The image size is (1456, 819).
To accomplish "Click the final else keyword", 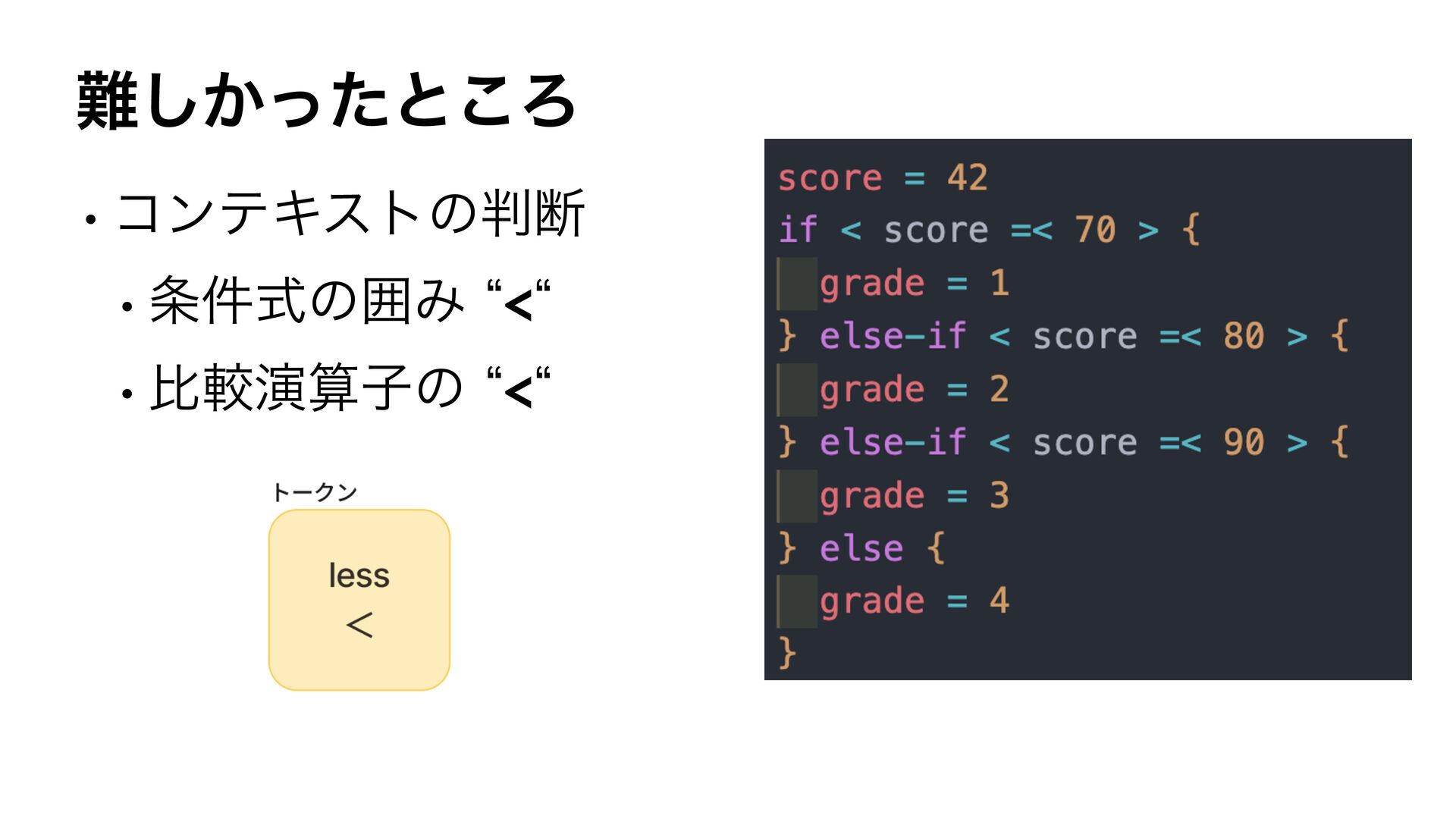I will click(x=861, y=548).
